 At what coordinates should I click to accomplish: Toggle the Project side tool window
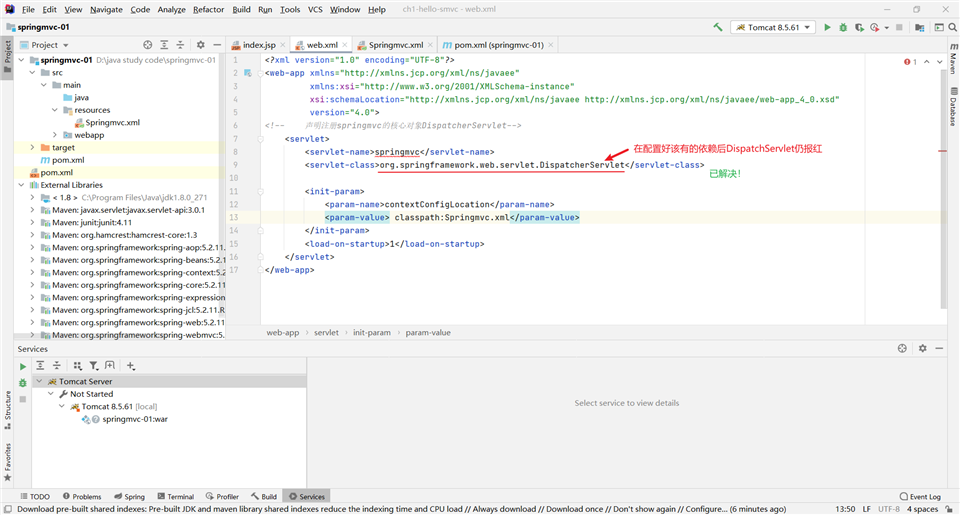(x=7, y=56)
